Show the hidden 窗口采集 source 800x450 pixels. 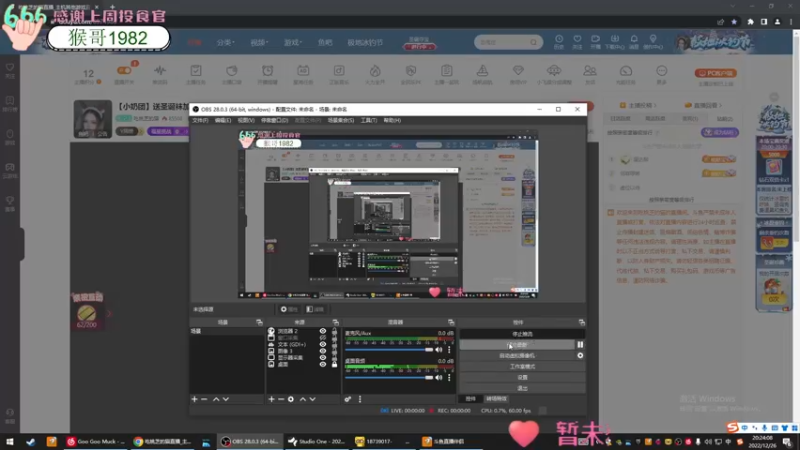tap(322, 338)
